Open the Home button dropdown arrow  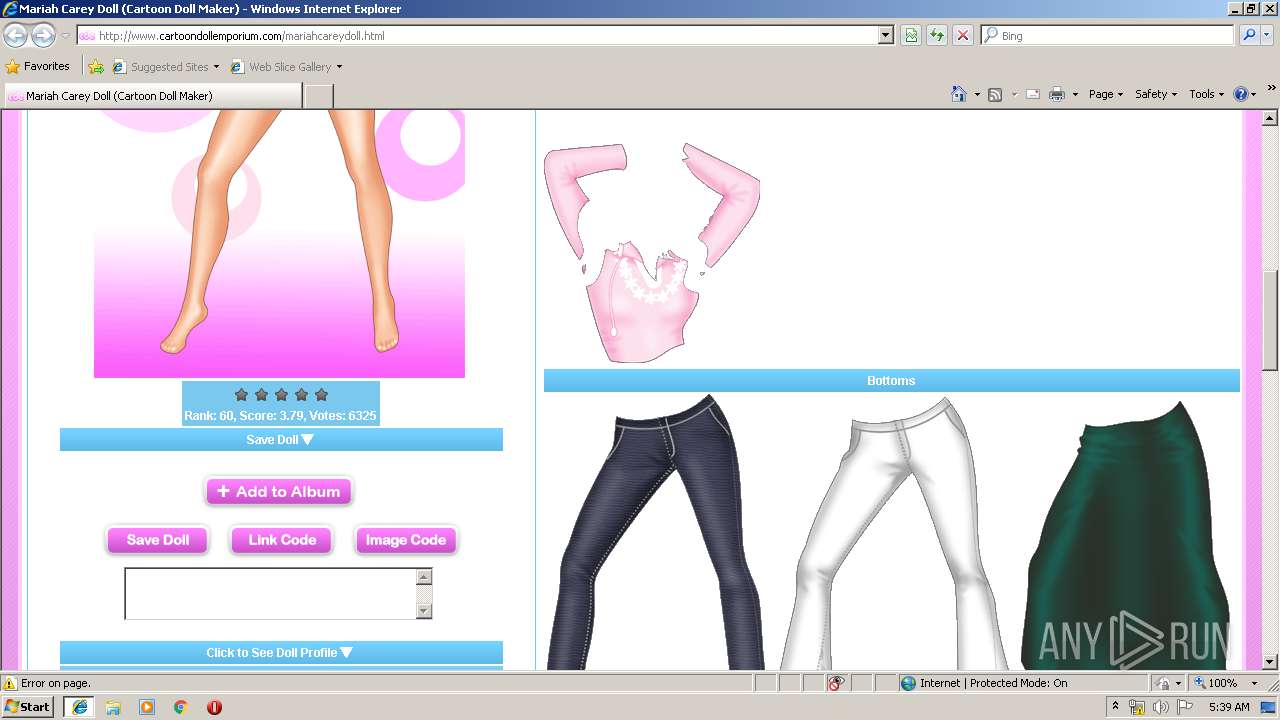click(x=977, y=94)
